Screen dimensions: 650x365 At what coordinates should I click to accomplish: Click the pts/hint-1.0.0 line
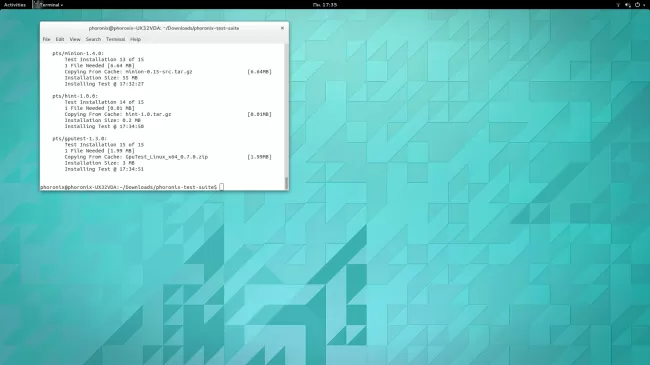click(x=75, y=96)
